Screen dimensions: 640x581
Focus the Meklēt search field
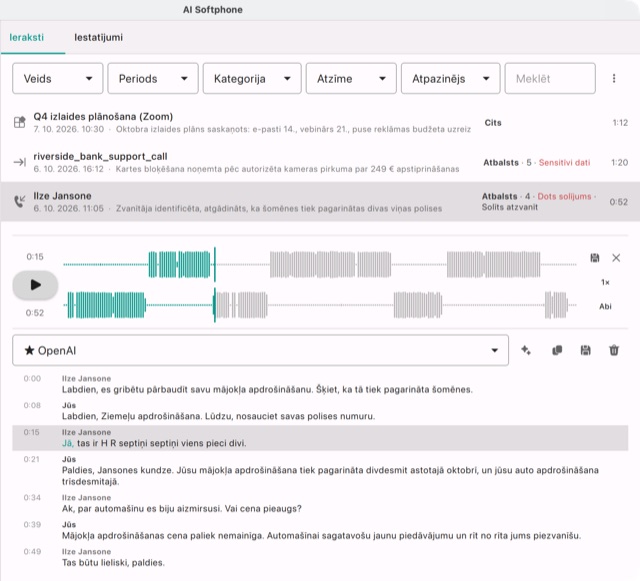(550, 78)
